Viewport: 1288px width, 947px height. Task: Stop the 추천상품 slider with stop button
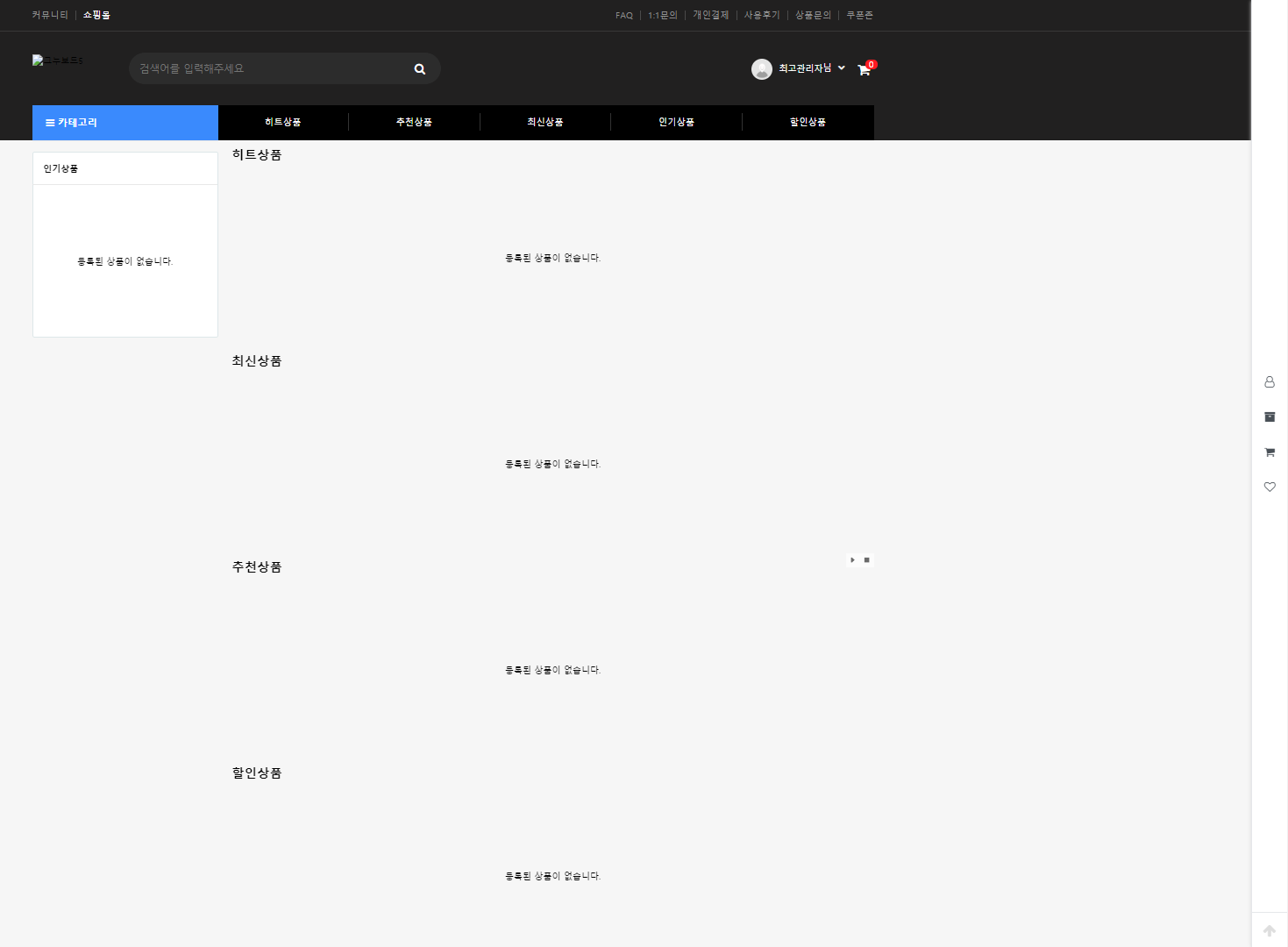(x=867, y=559)
